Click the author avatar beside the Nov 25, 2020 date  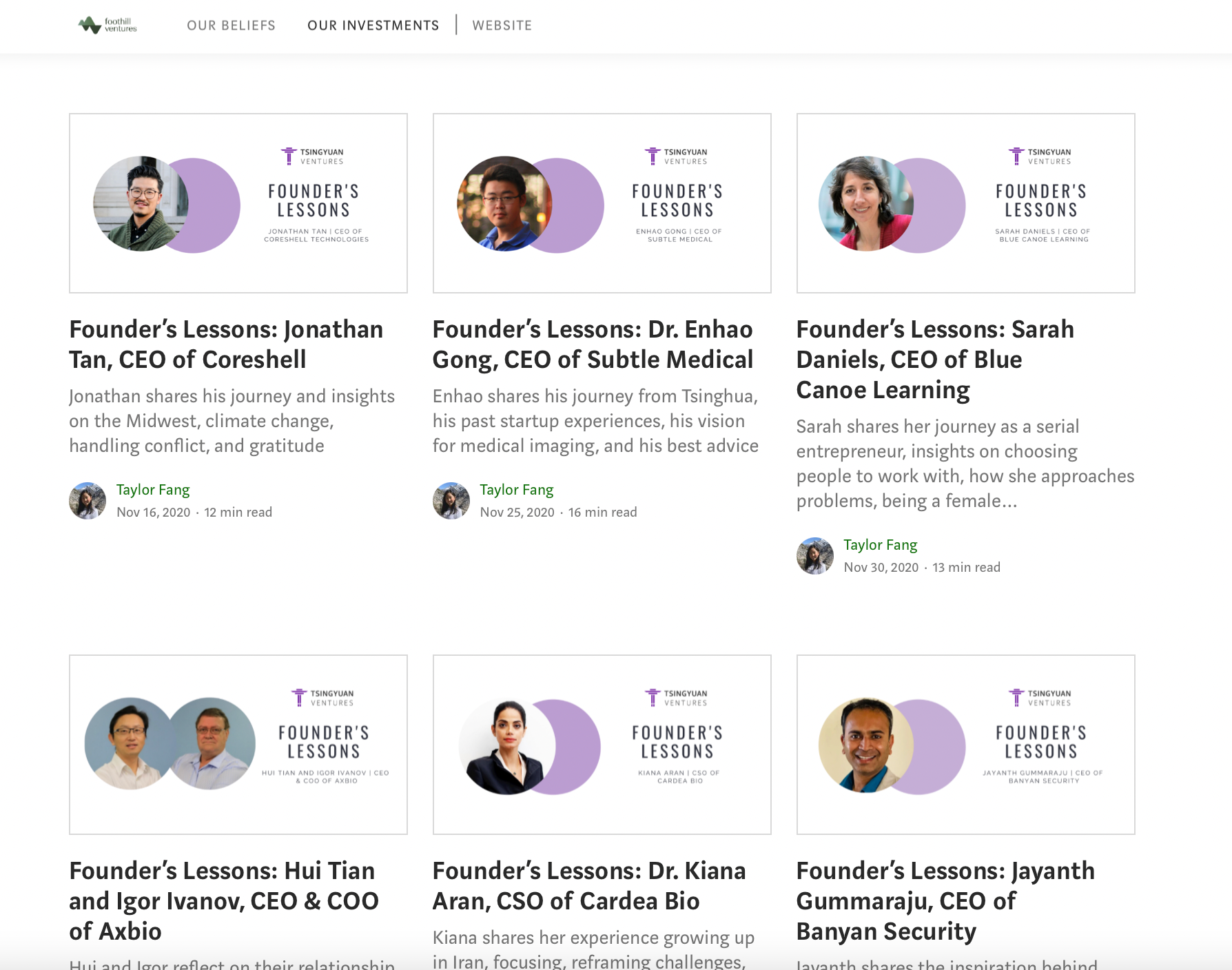451,501
